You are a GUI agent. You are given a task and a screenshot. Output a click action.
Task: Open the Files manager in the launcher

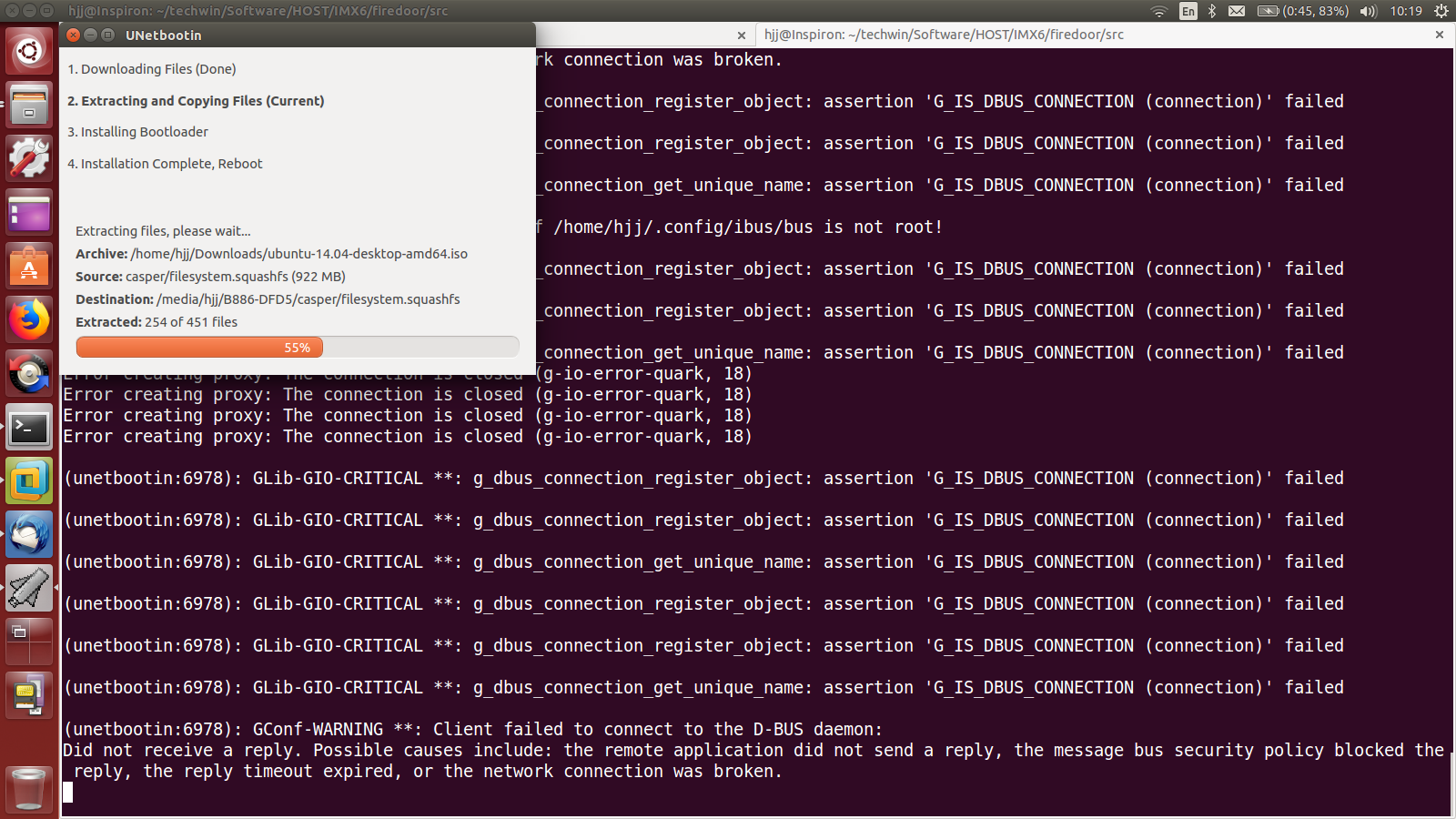click(x=29, y=105)
